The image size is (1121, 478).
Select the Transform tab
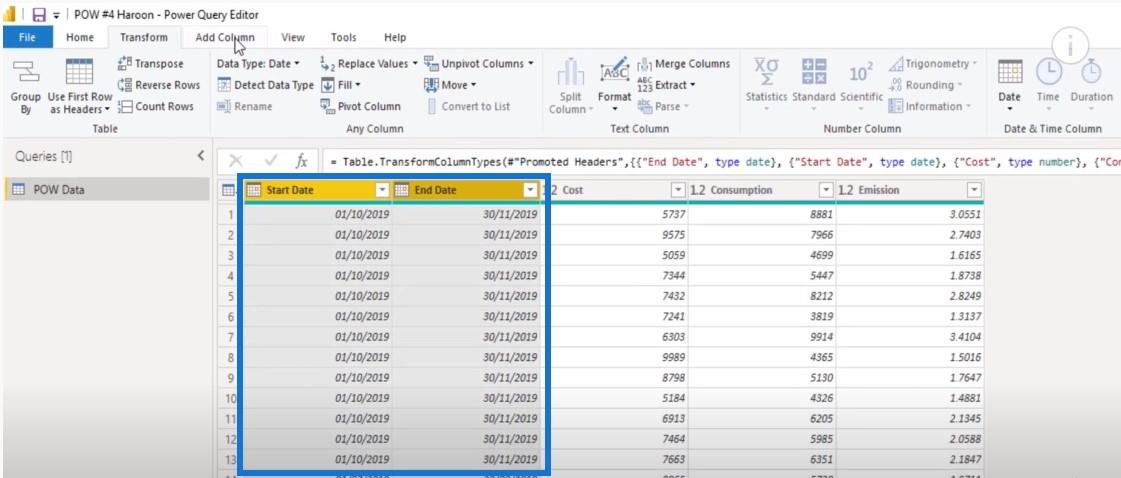[x=144, y=37]
